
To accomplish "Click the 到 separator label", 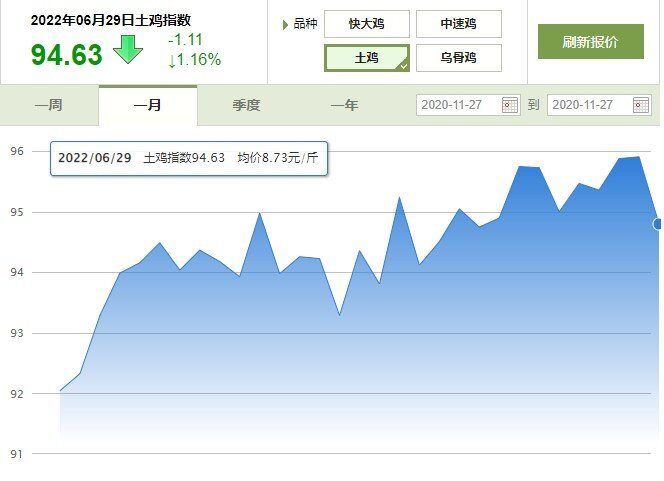I will 534,105.
